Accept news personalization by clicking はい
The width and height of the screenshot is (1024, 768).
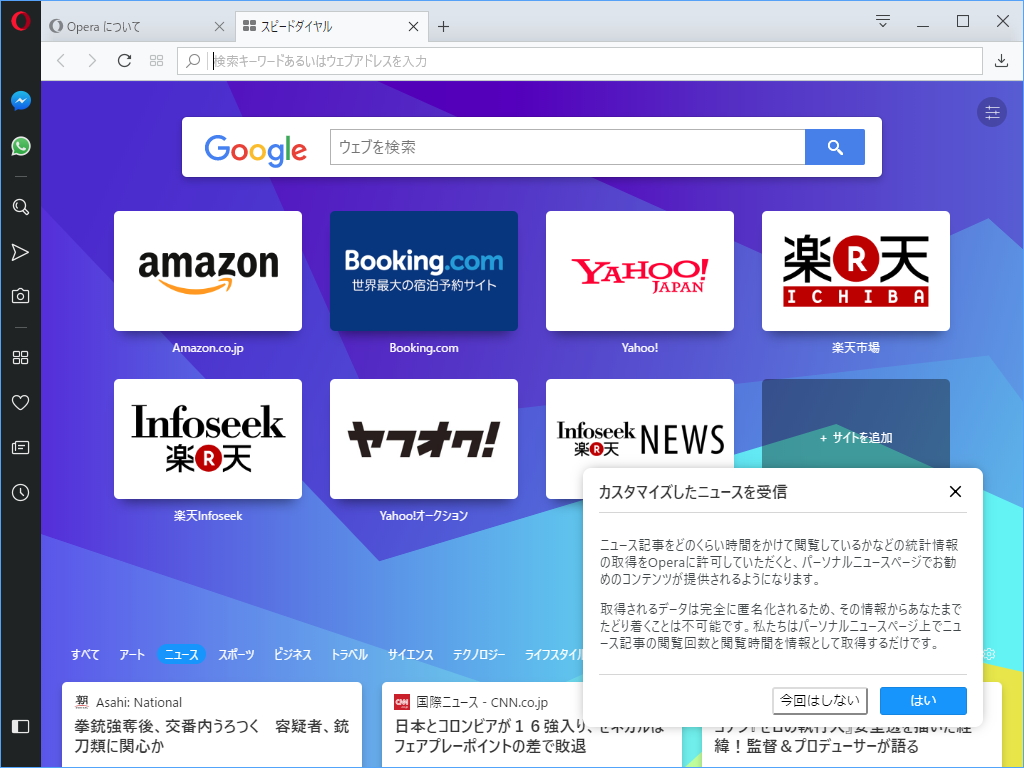pyautogui.click(x=922, y=700)
